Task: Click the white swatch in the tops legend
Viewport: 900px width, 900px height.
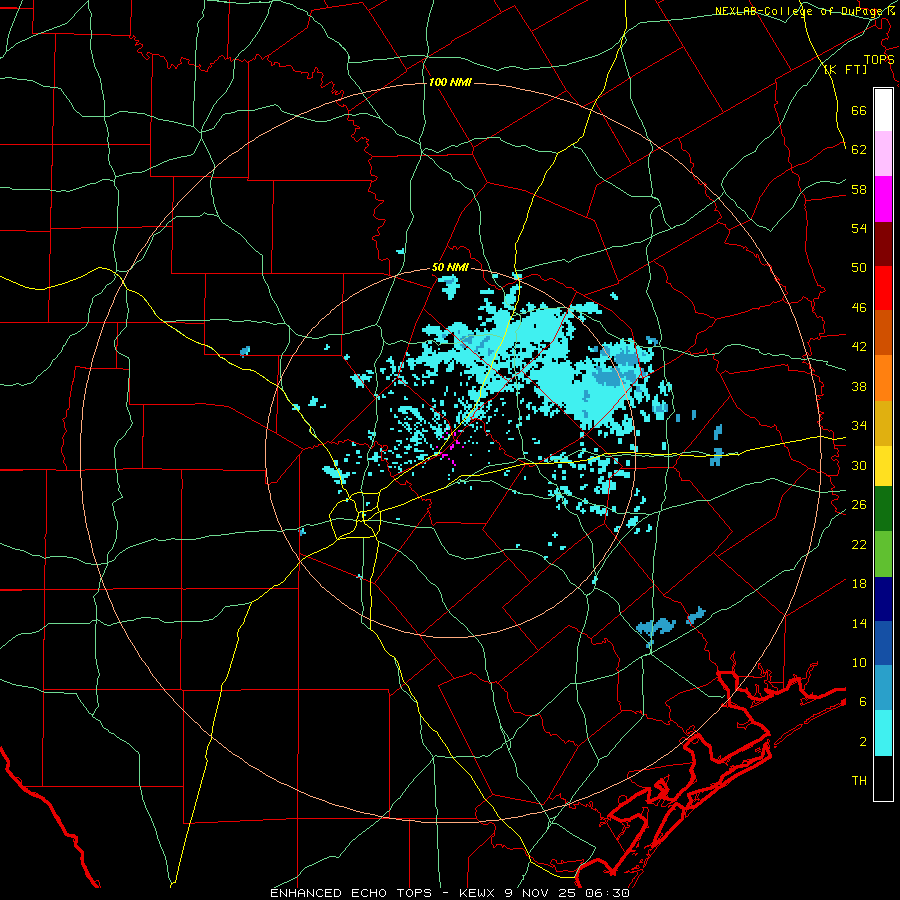Action: (883, 110)
